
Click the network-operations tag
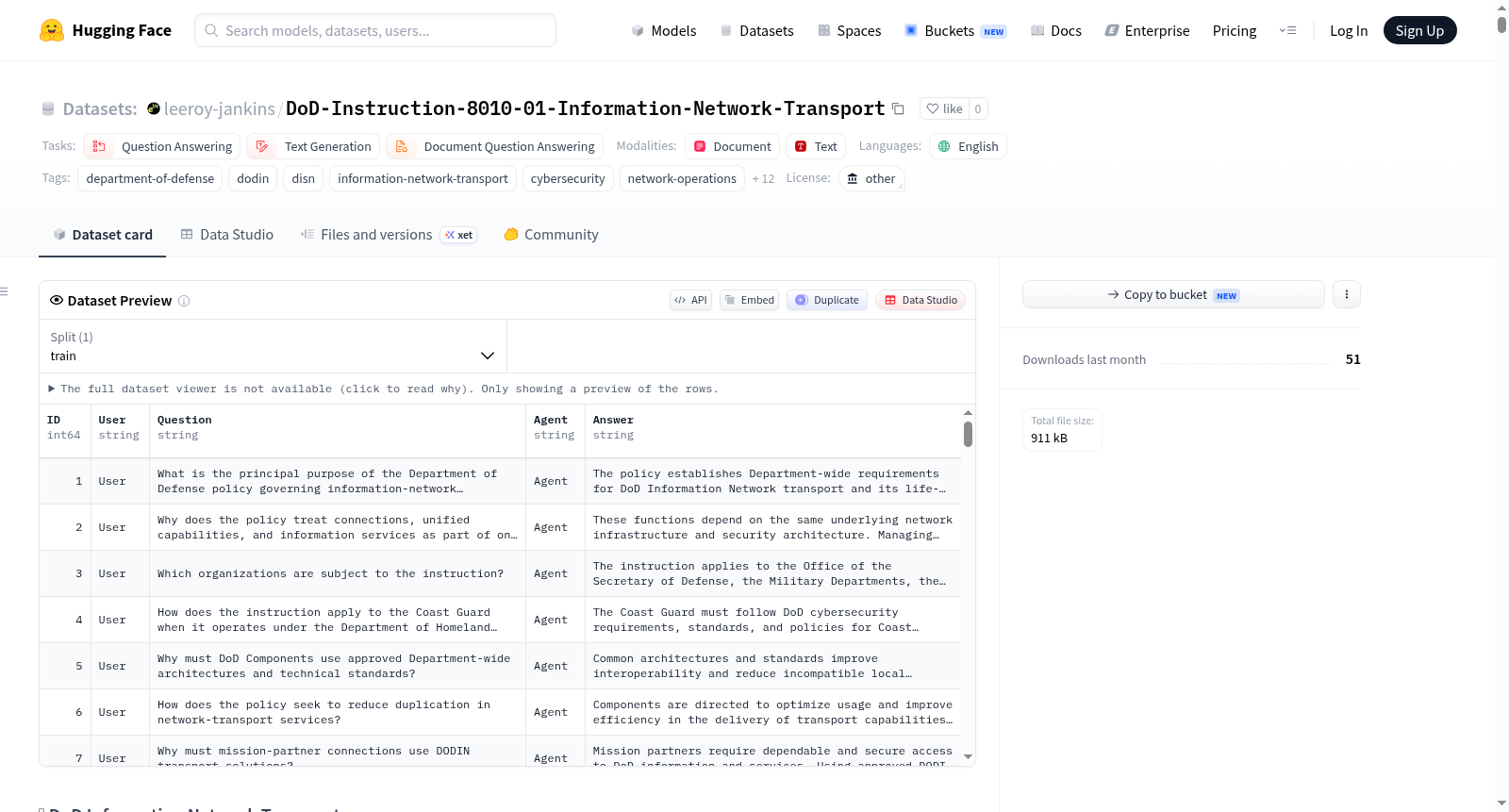click(x=682, y=178)
